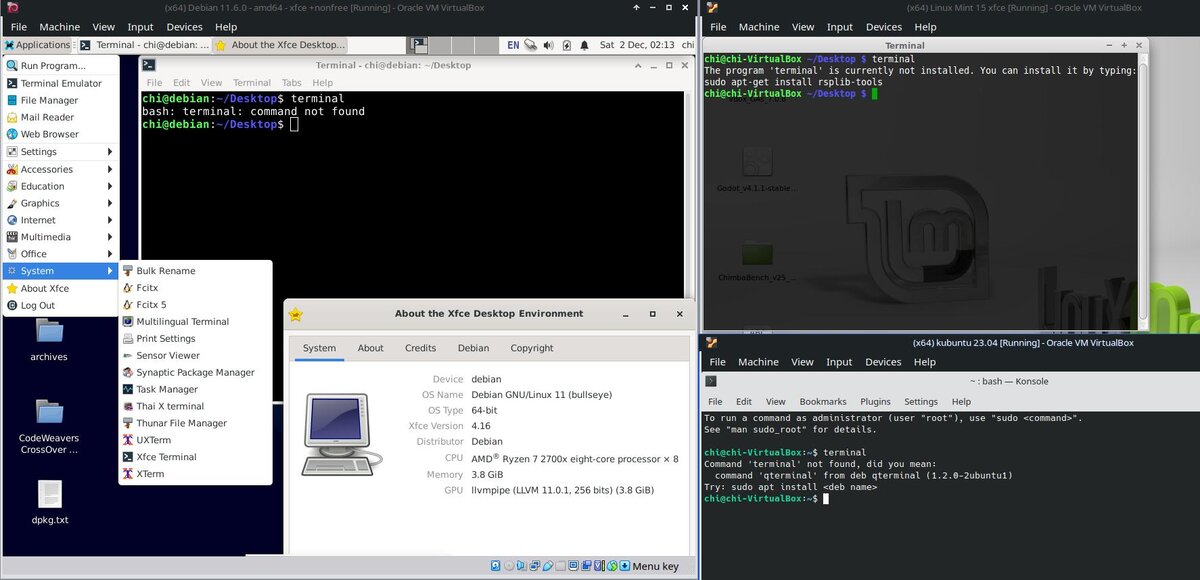Open Synaptic Package Manager
The height and width of the screenshot is (580, 1200).
point(195,372)
